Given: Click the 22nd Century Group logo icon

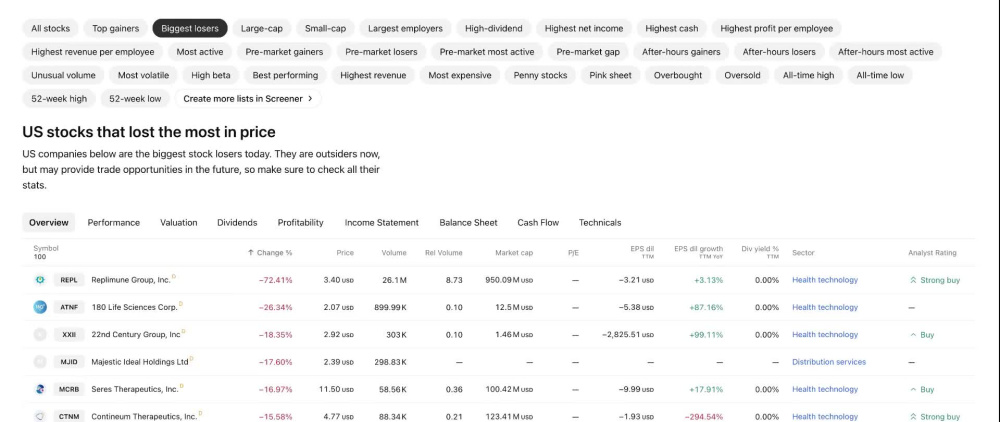Looking at the screenshot, I should [x=40, y=335].
